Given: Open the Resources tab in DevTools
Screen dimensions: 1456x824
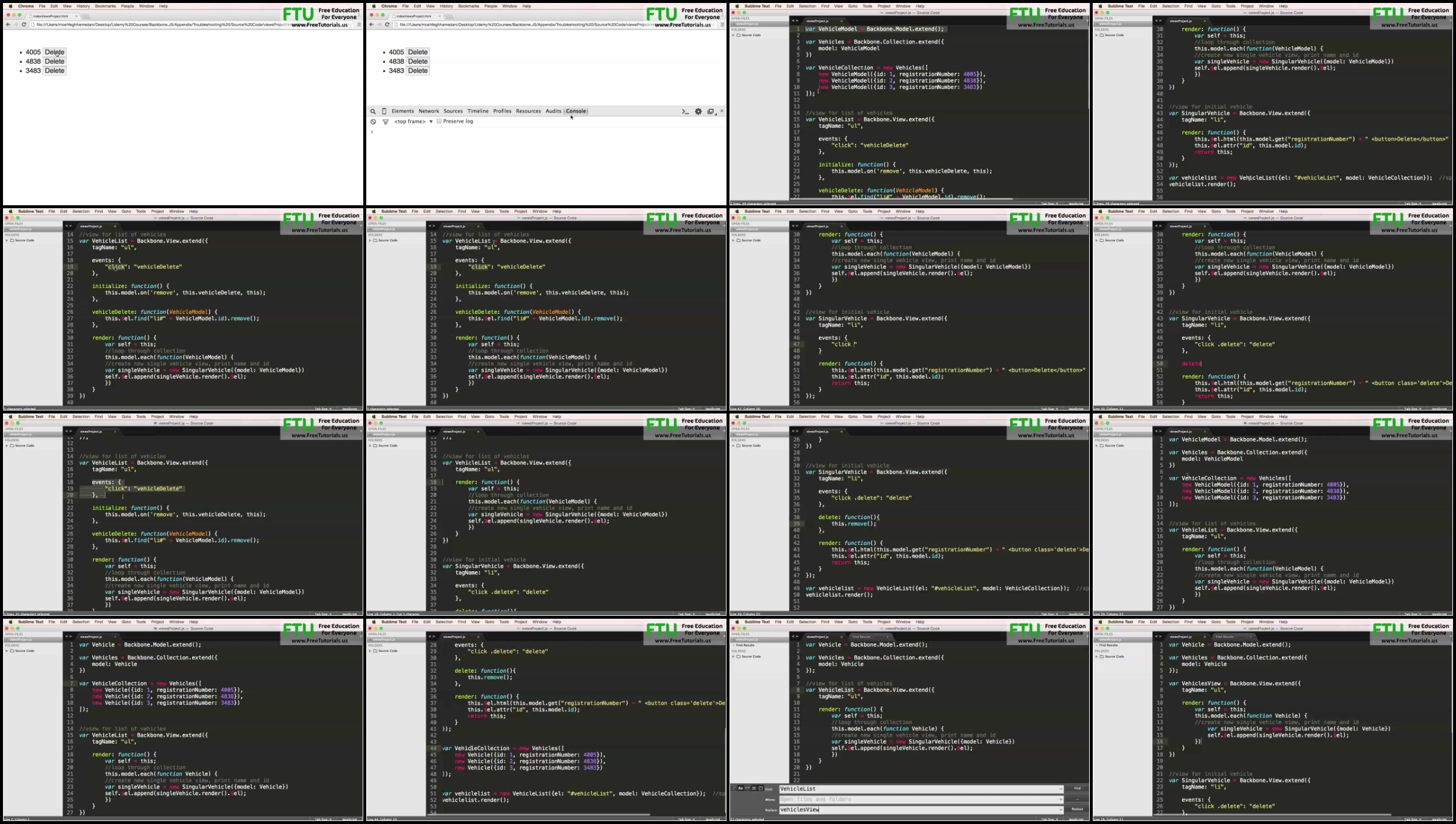Looking at the screenshot, I should [528, 111].
